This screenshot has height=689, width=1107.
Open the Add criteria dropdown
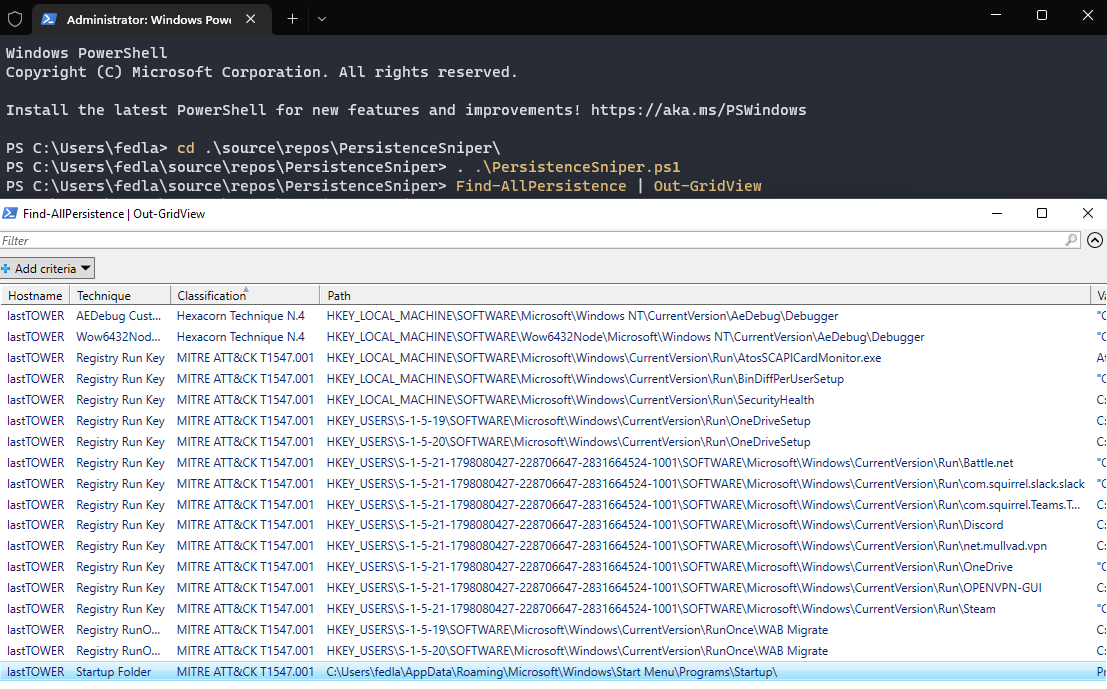pyautogui.click(x=47, y=268)
